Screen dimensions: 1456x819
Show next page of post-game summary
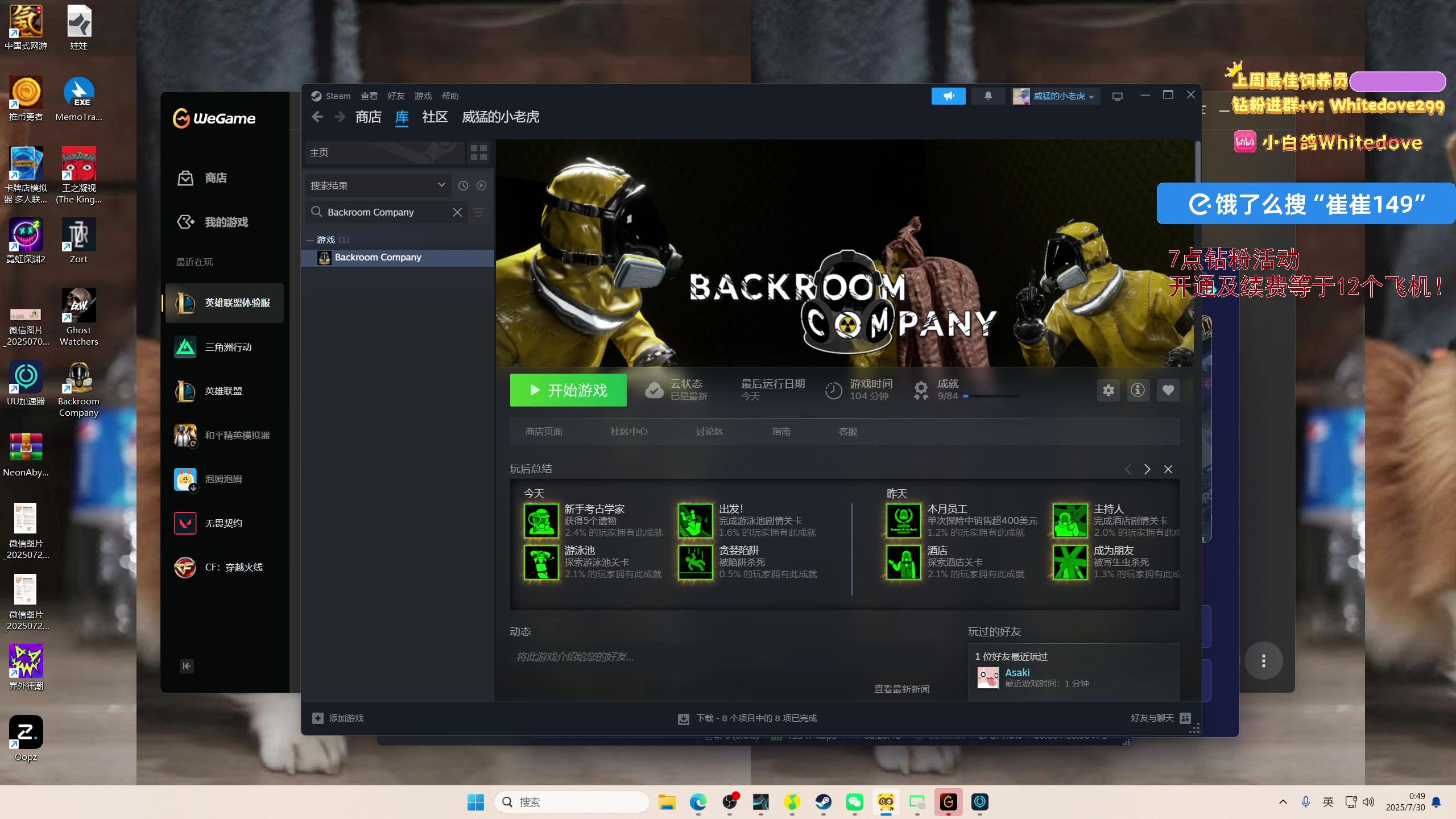[1147, 469]
